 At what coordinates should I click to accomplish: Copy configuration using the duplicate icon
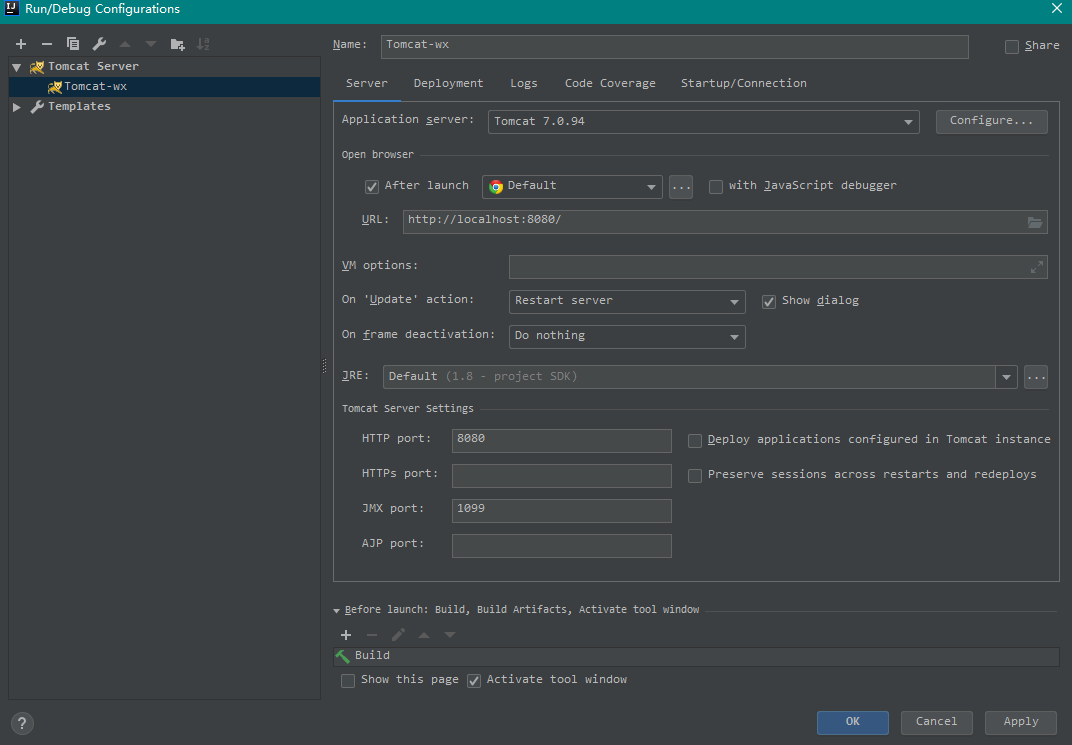pos(72,44)
